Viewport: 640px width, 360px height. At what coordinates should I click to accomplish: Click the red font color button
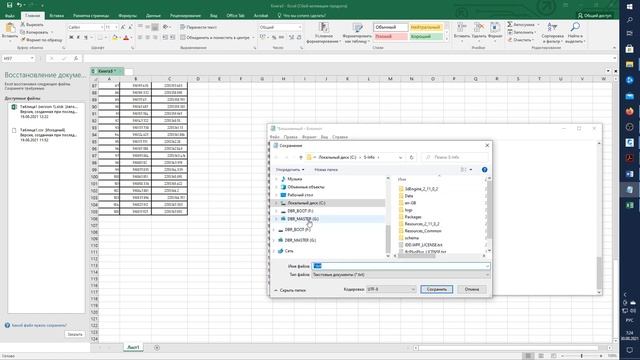(126, 38)
